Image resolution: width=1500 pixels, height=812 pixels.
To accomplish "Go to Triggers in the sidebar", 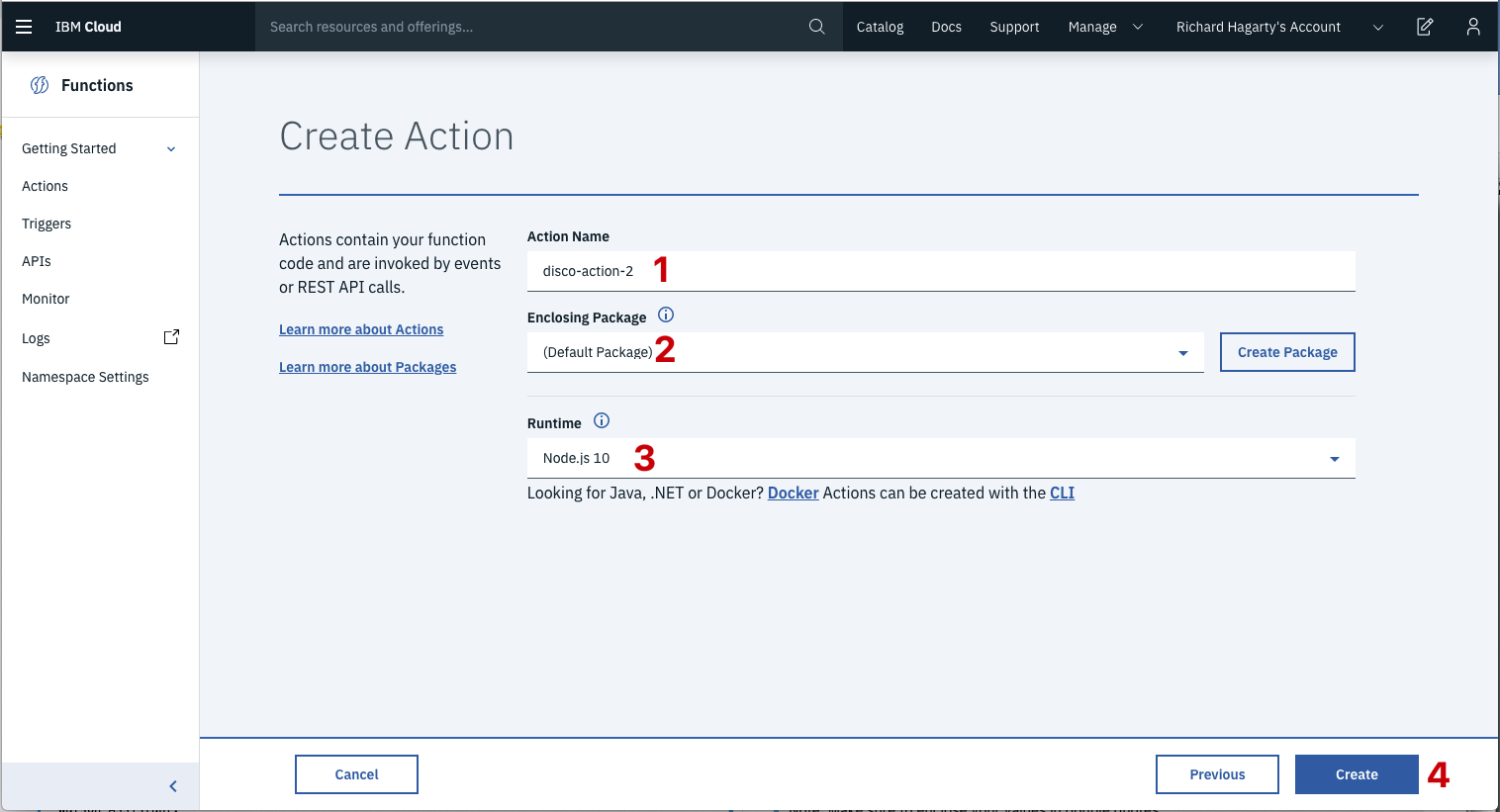I will pyautogui.click(x=47, y=224).
